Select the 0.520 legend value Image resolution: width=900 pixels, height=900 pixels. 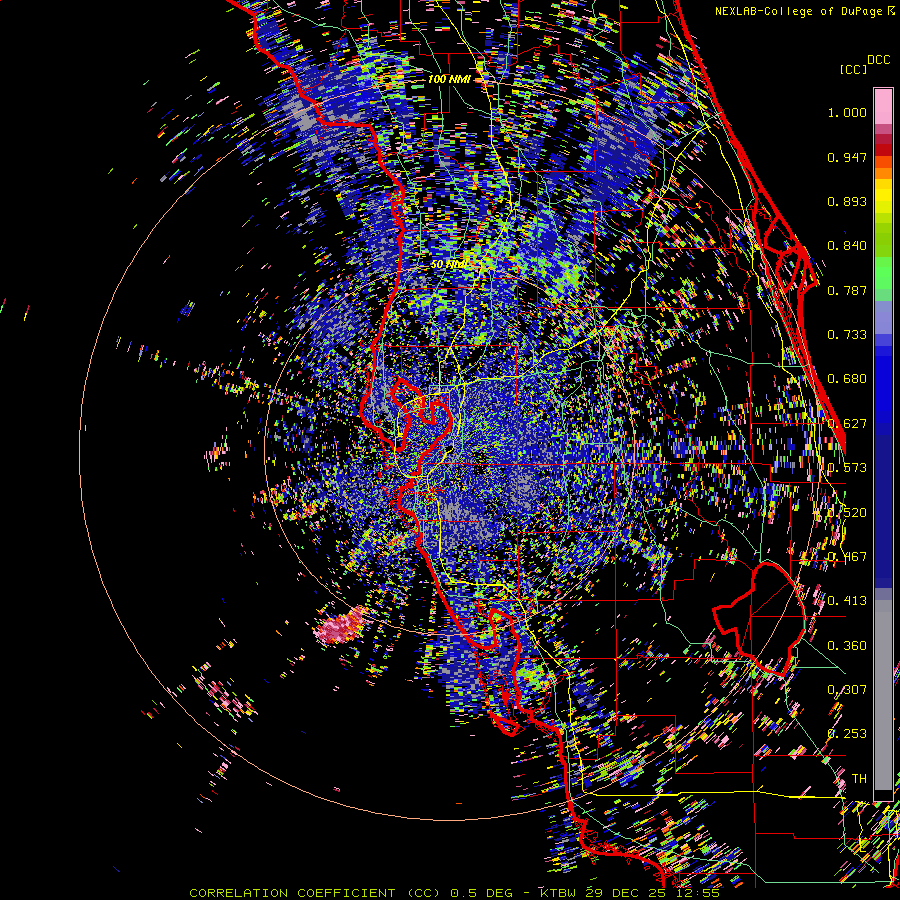pos(847,513)
